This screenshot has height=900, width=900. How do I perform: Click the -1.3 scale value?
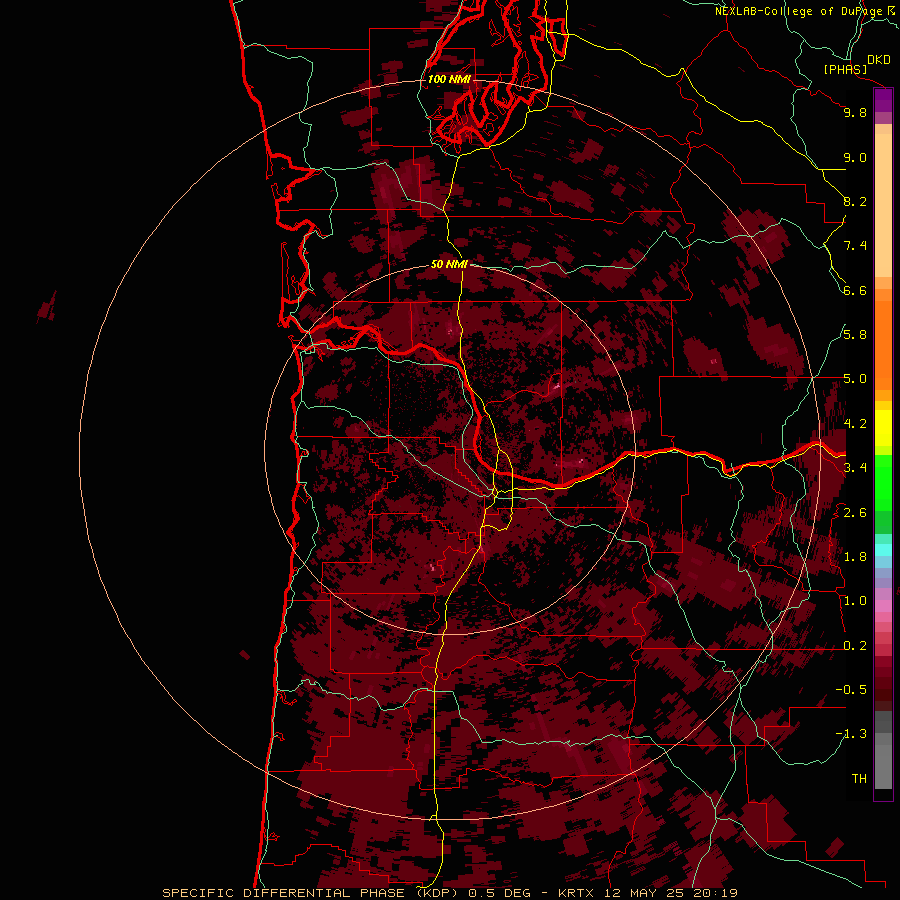pos(851,734)
